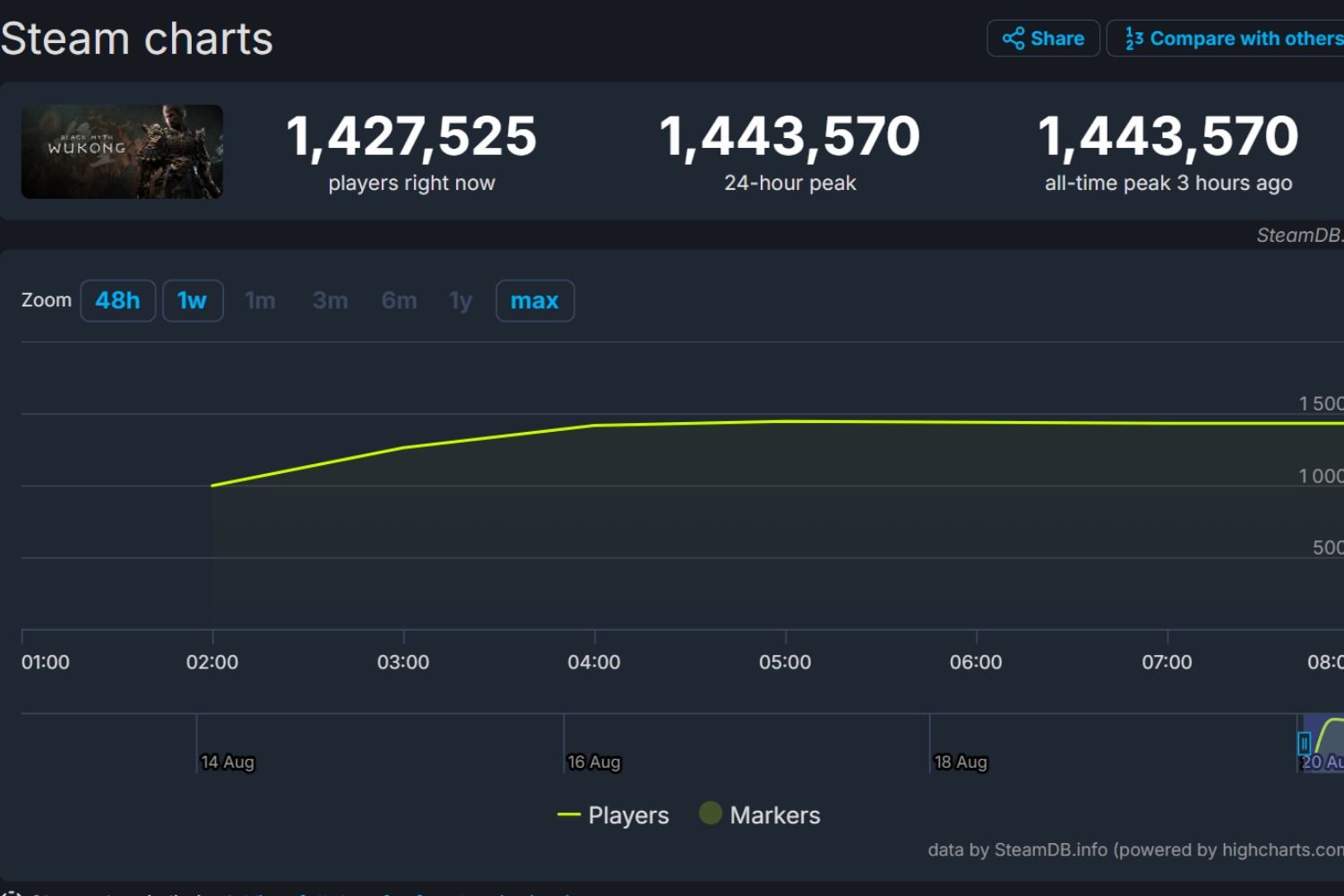Click the Share button
The width and height of the screenshot is (1344, 896).
tap(1043, 39)
